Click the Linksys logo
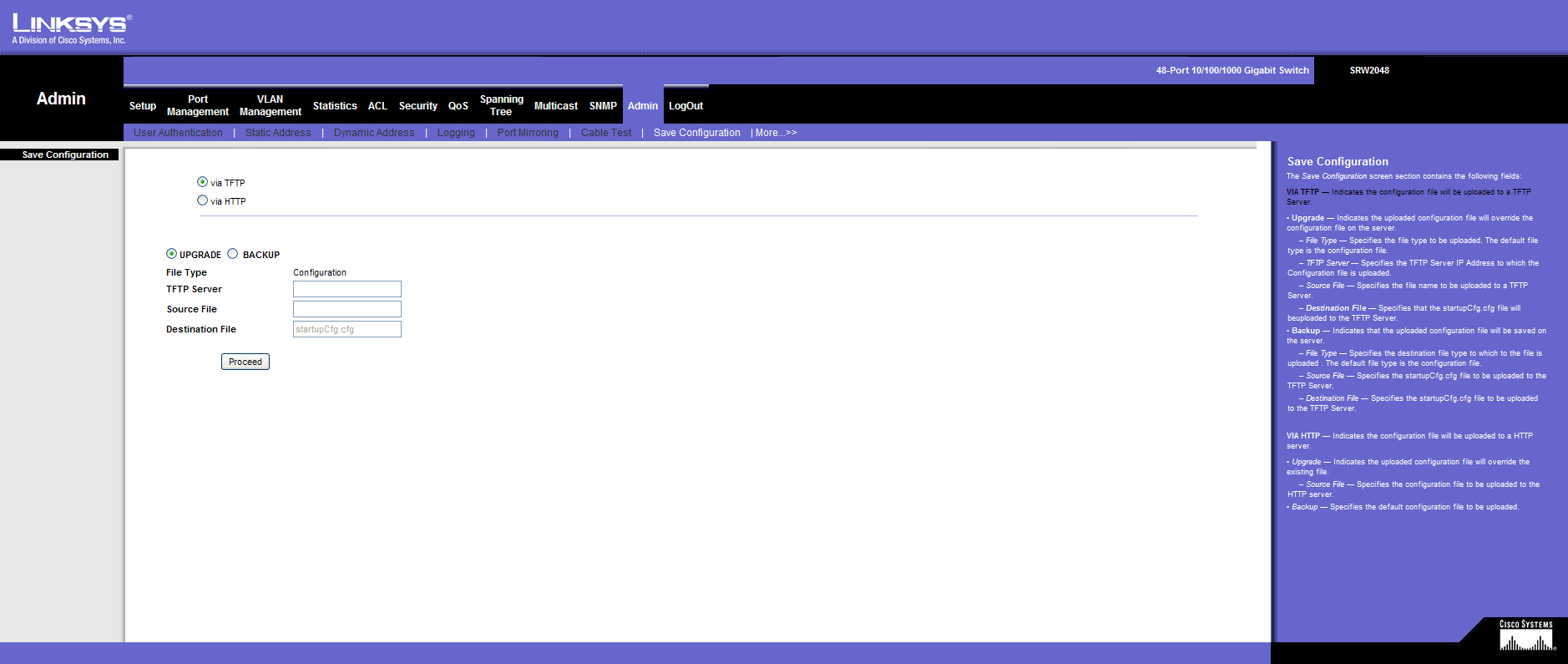1568x664 pixels. pyautogui.click(x=70, y=28)
